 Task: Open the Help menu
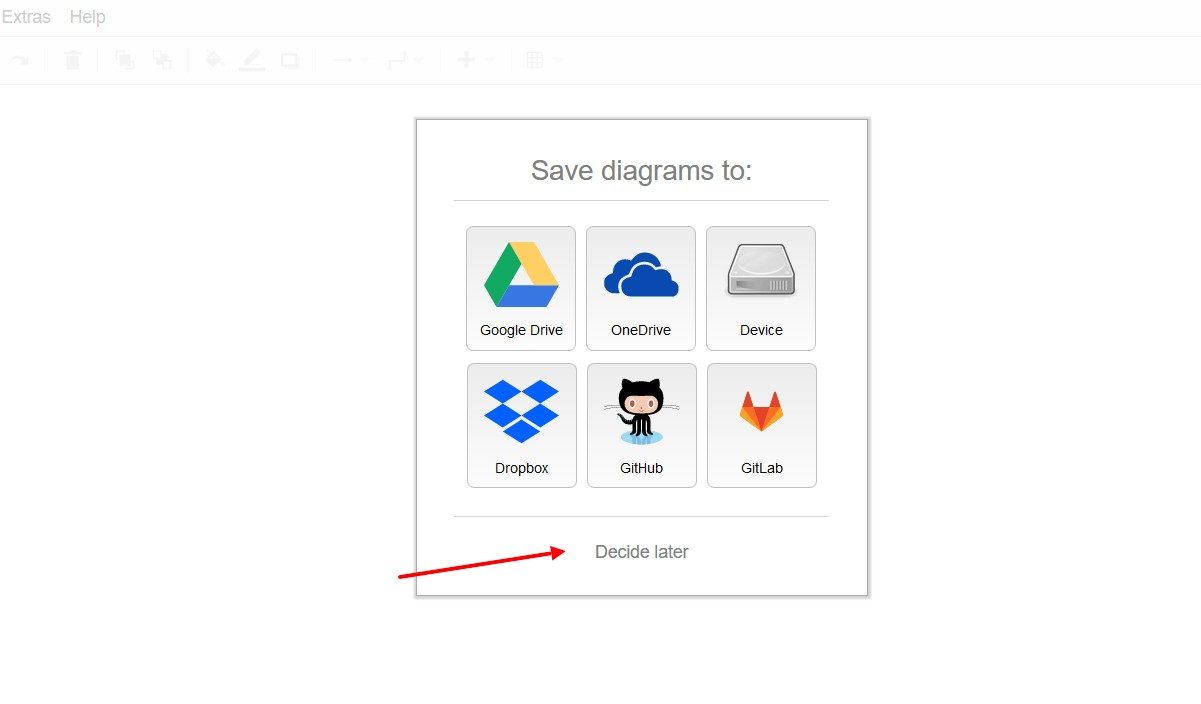tap(87, 17)
